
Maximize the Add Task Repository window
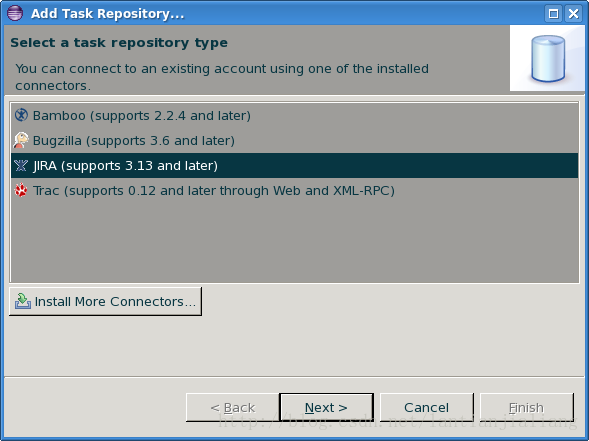tap(553, 14)
